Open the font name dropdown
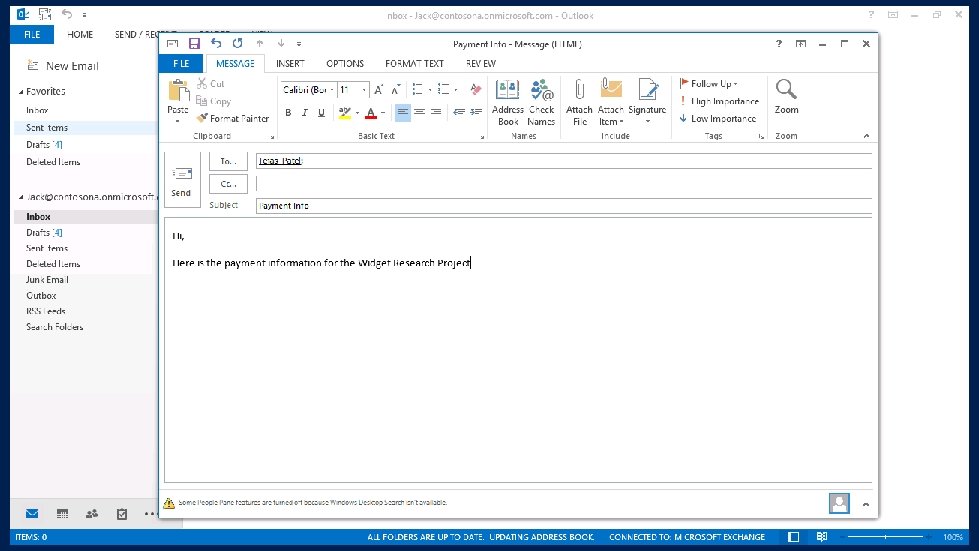 [x=332, y=90]
